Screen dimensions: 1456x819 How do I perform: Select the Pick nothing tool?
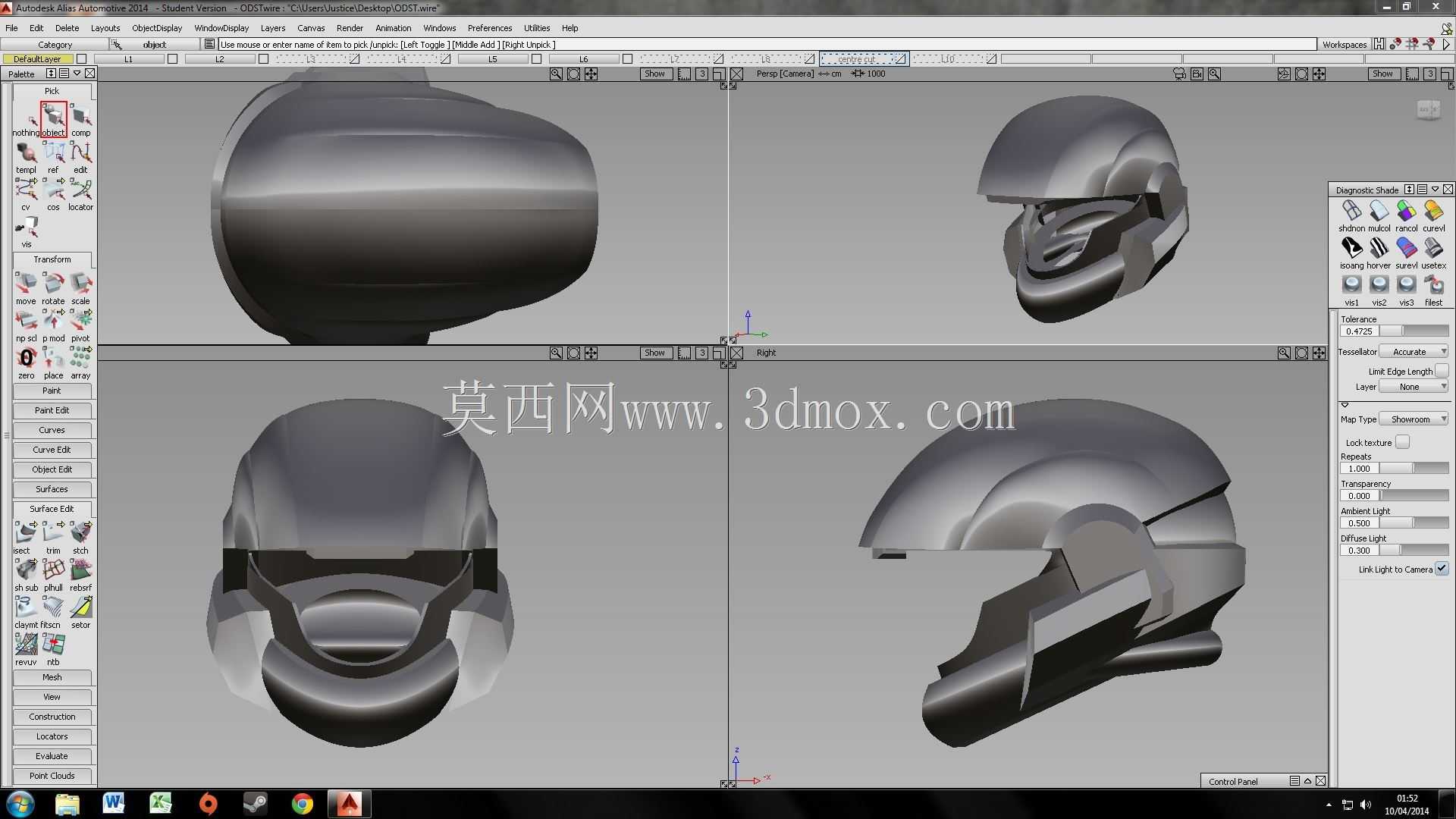[x=26, y=120]
